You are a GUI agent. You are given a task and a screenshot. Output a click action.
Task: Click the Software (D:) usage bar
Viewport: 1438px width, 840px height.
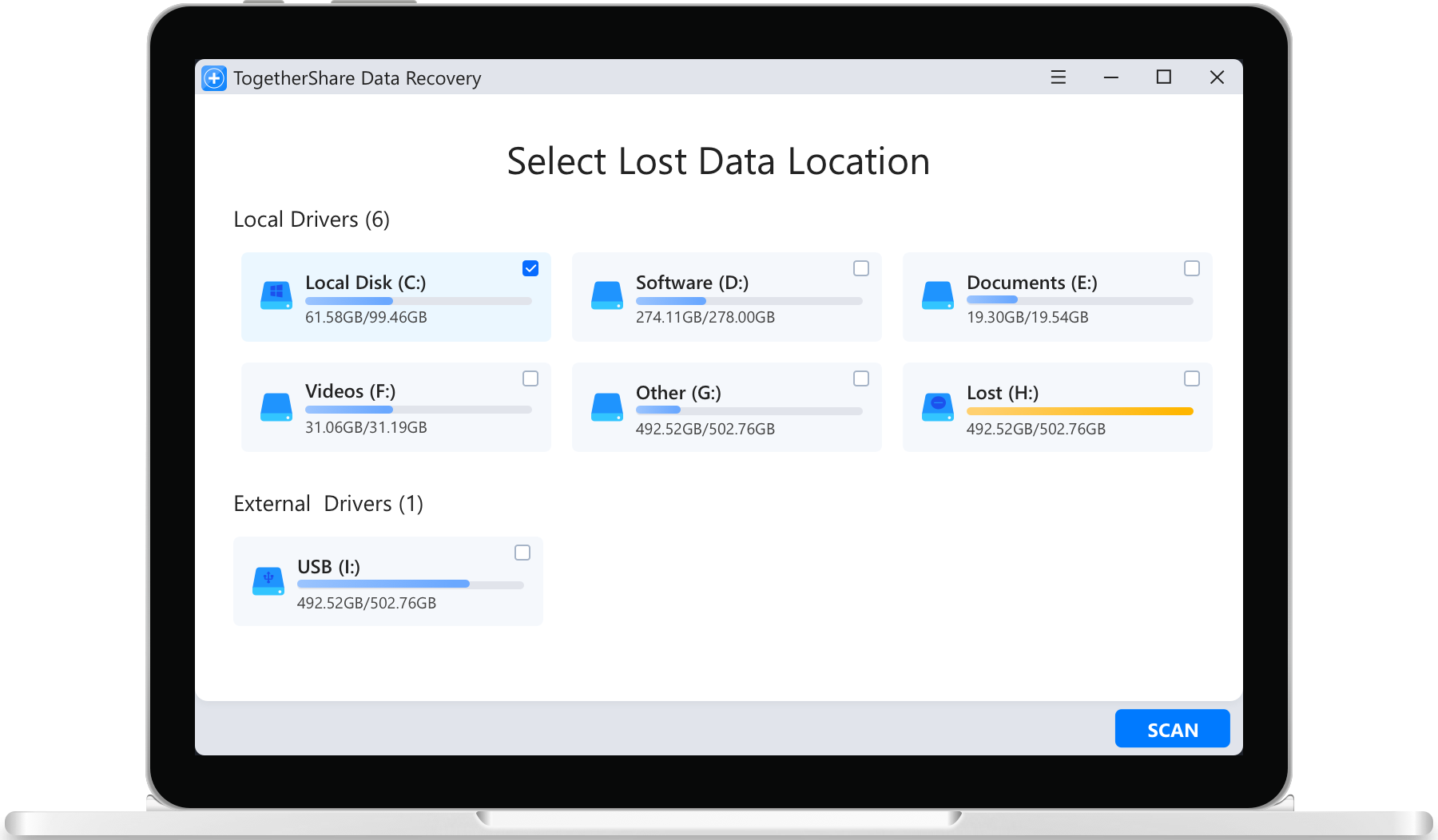749,301
